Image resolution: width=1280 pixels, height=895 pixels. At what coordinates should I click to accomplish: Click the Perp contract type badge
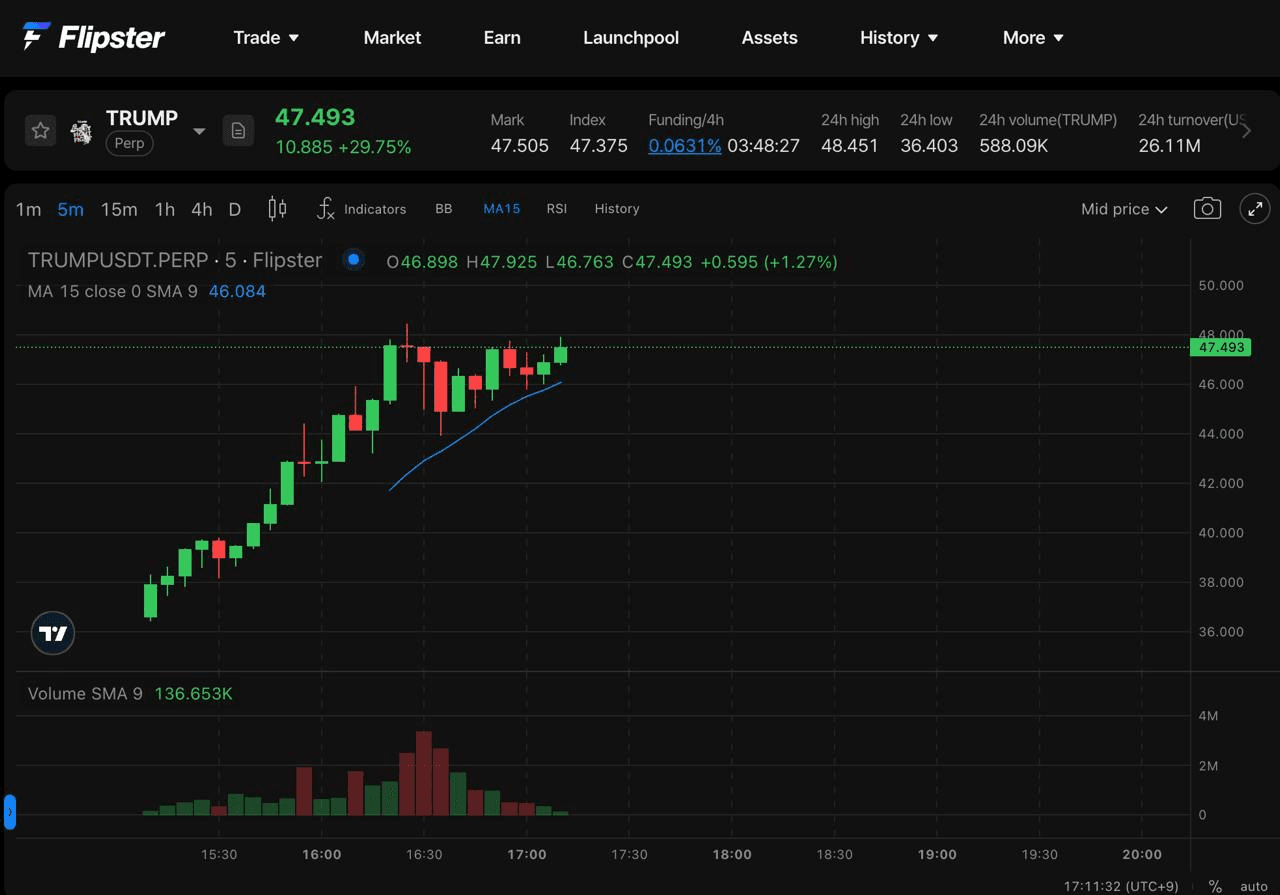pos(129,143)
